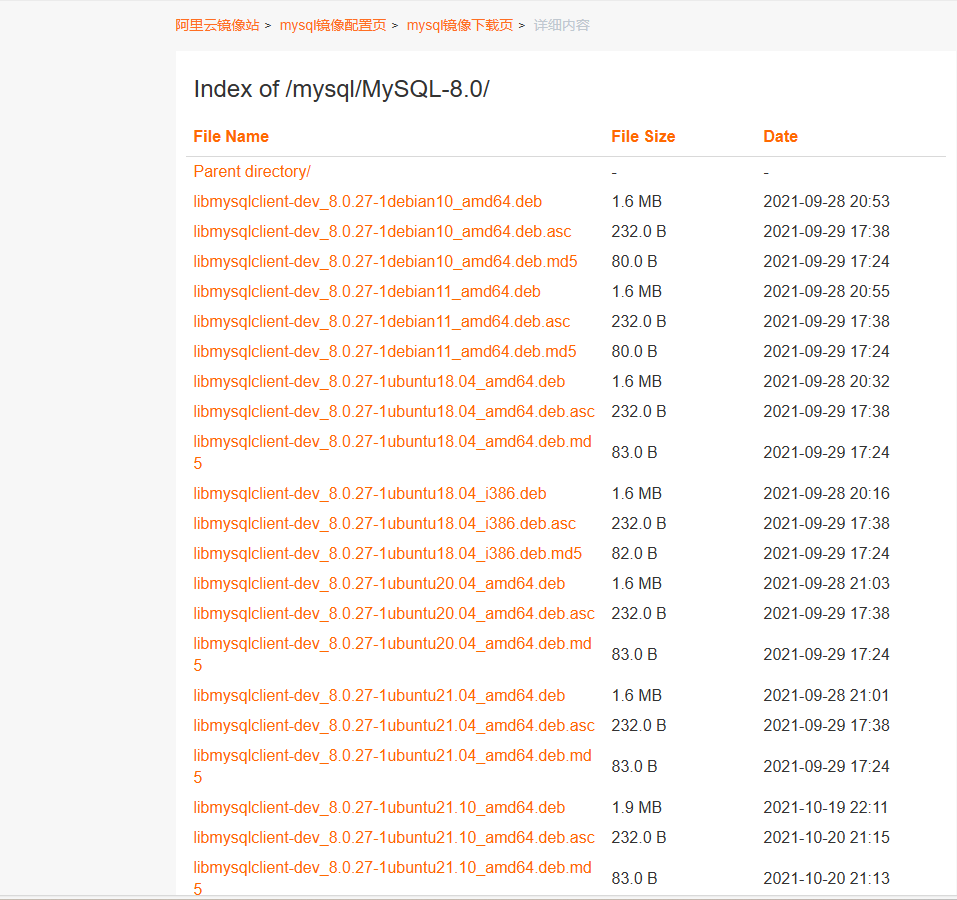The width and height of the screenshot is (957, 900).
Task: Download libmysqlclient-dev ubuntu21.10_amd64.deb
Action: click(379, 807)
